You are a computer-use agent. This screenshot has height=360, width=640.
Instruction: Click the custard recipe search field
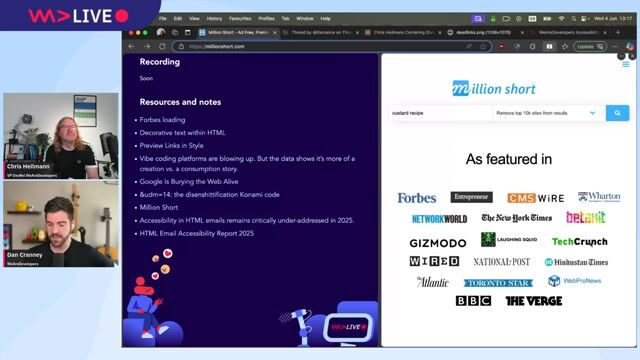(440, 113)
